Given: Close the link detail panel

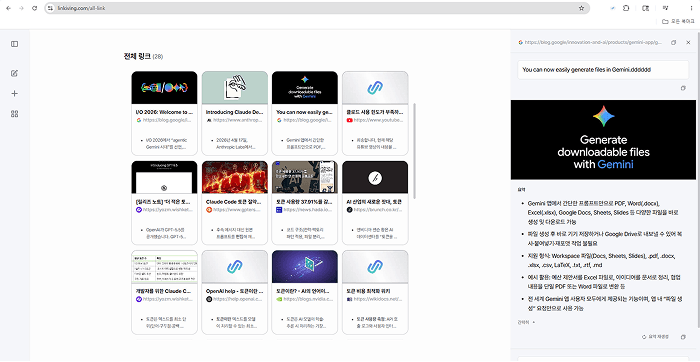Looking at the screenshot, I should [688, 42].
